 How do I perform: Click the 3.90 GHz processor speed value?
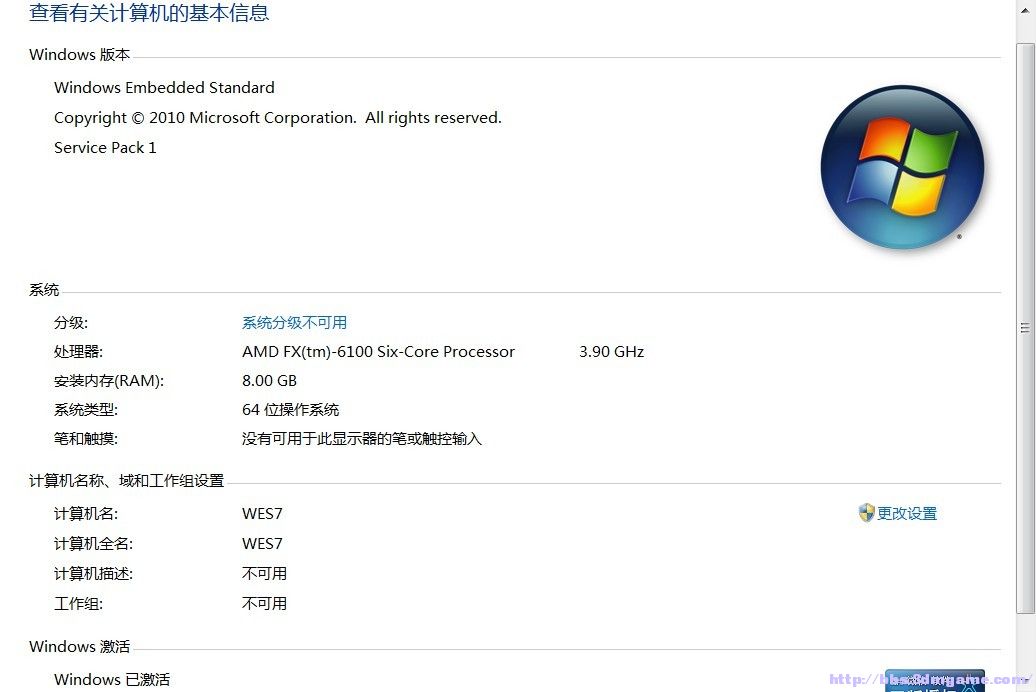point(611,352)
